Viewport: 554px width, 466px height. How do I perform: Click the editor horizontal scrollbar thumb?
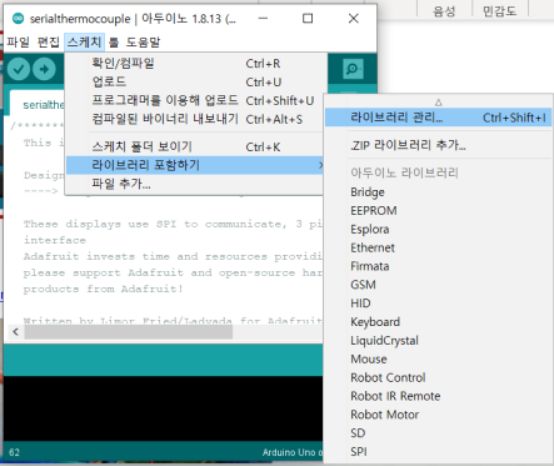128,332
